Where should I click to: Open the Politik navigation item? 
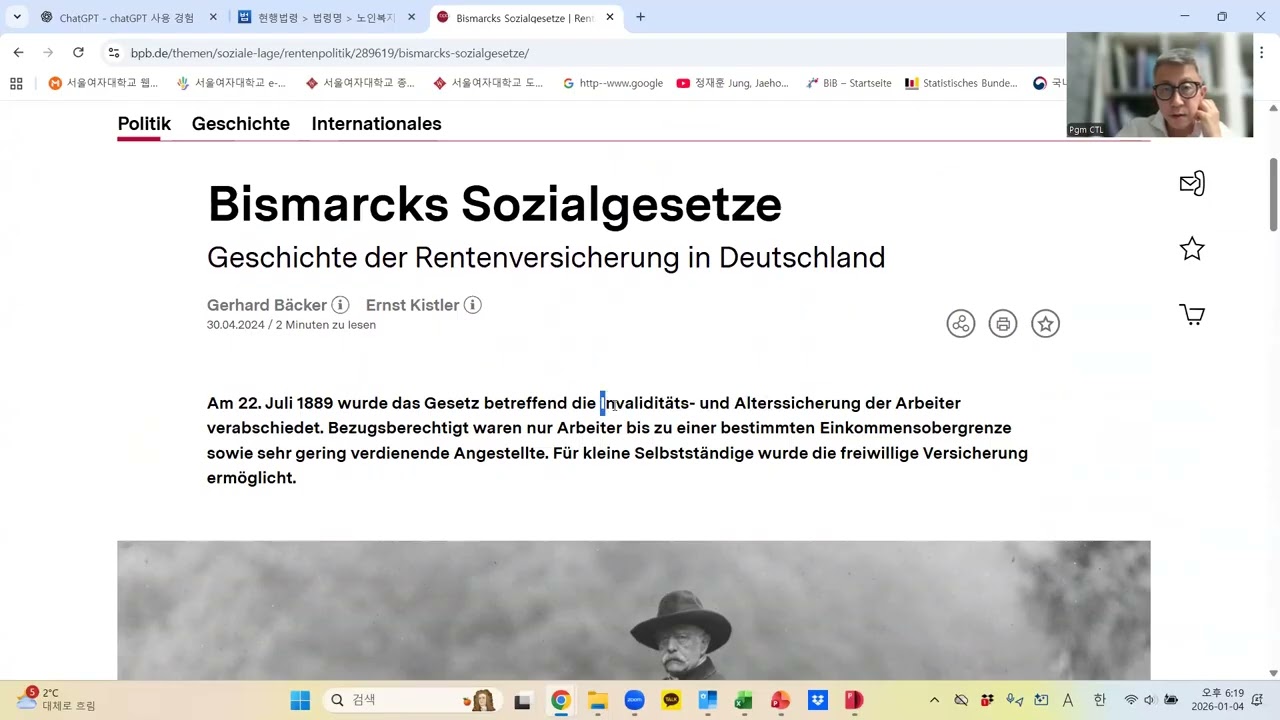click(144, 124)
